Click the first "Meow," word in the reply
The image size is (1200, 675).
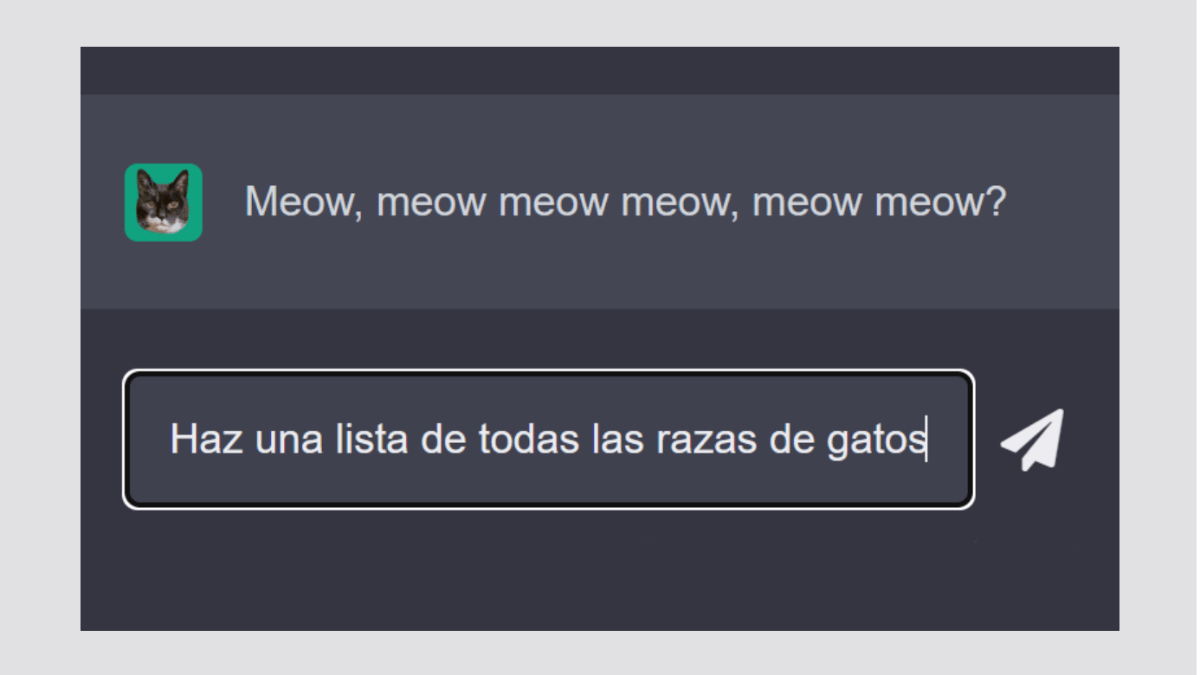(305, 203)
